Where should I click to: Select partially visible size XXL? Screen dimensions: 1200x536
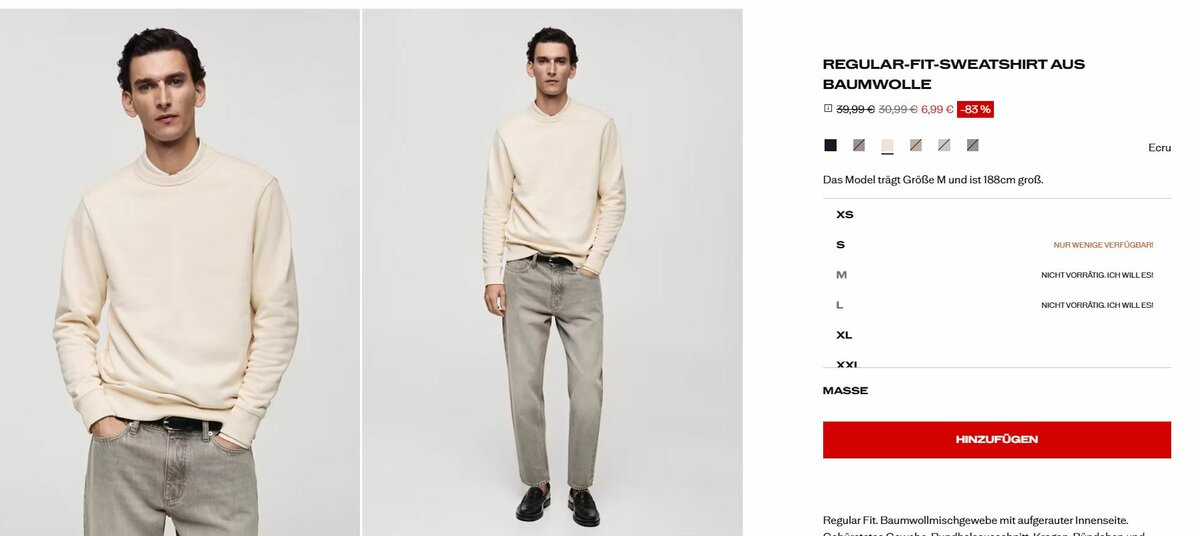click(x=997, y=361)
